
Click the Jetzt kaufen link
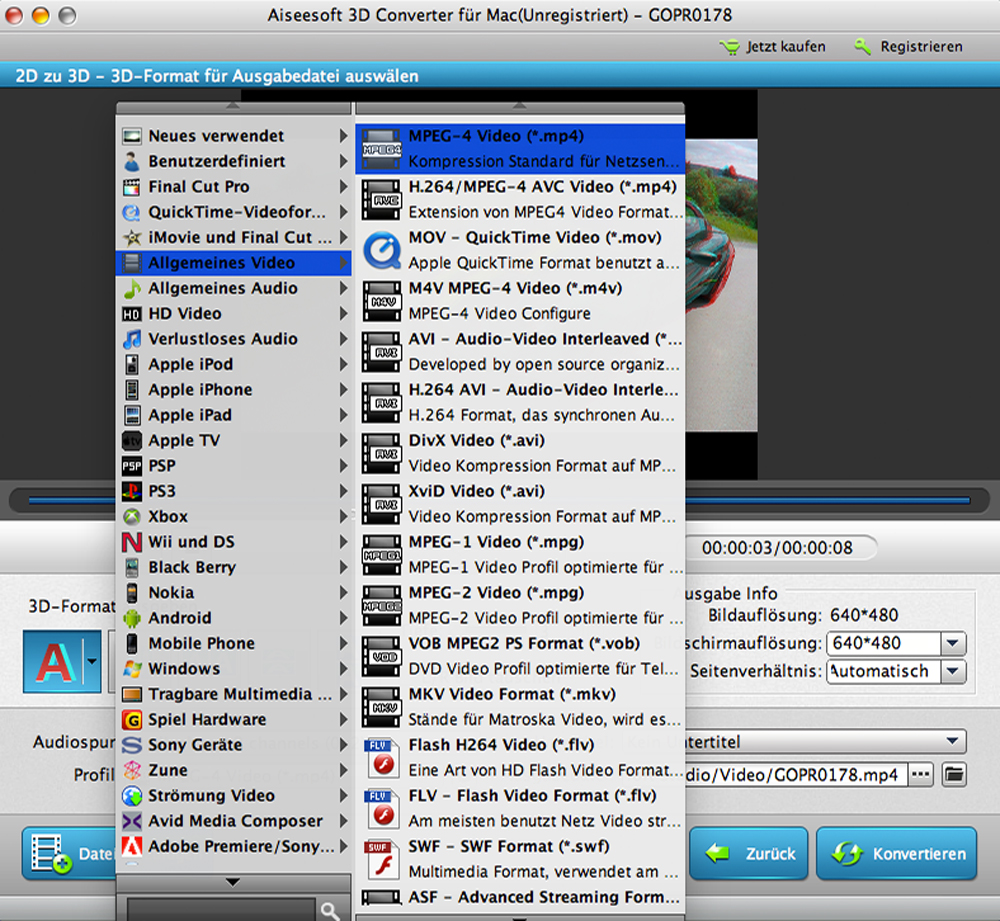coord(774,46)
